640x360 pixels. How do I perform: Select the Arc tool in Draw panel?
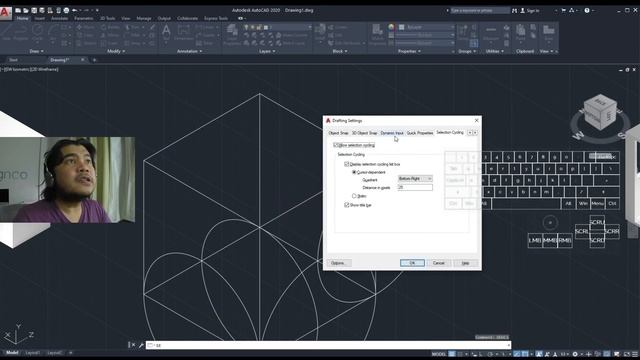pos(53,33)
